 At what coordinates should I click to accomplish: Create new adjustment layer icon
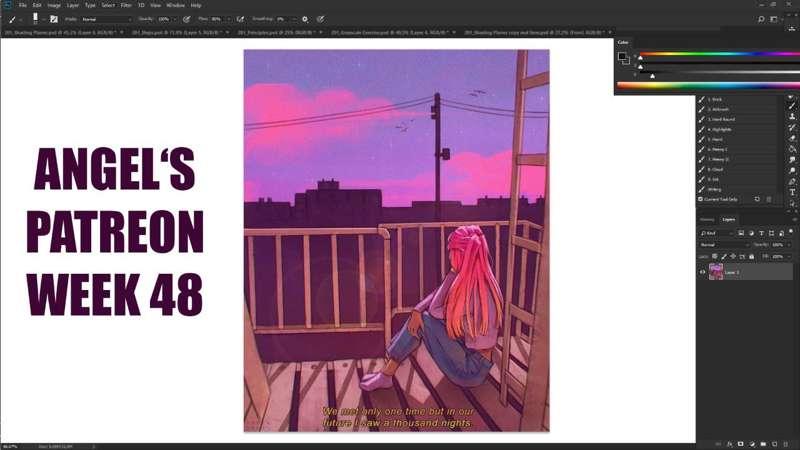coord(752,444)
